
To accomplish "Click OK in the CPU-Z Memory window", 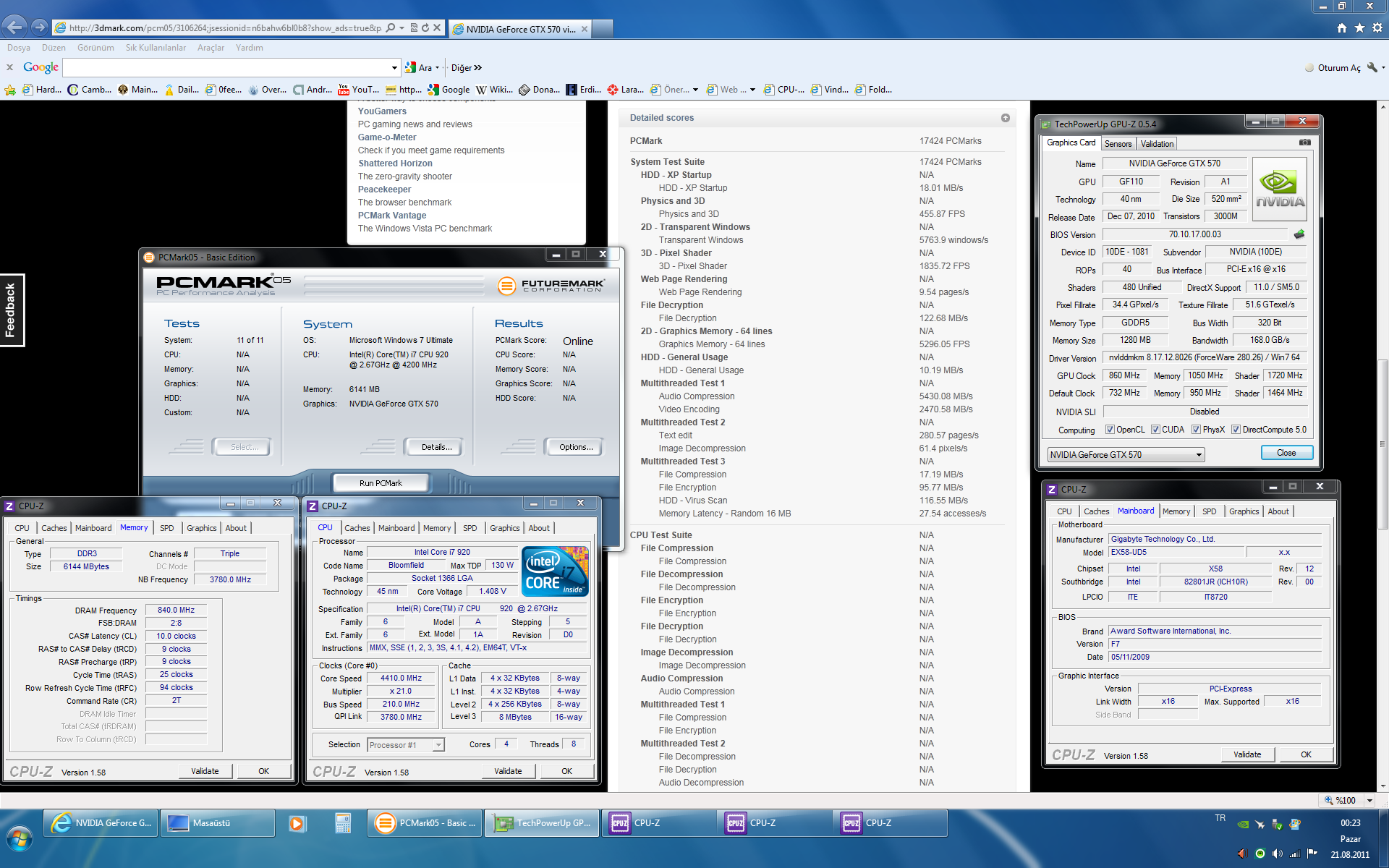I will tap(263, 772).
